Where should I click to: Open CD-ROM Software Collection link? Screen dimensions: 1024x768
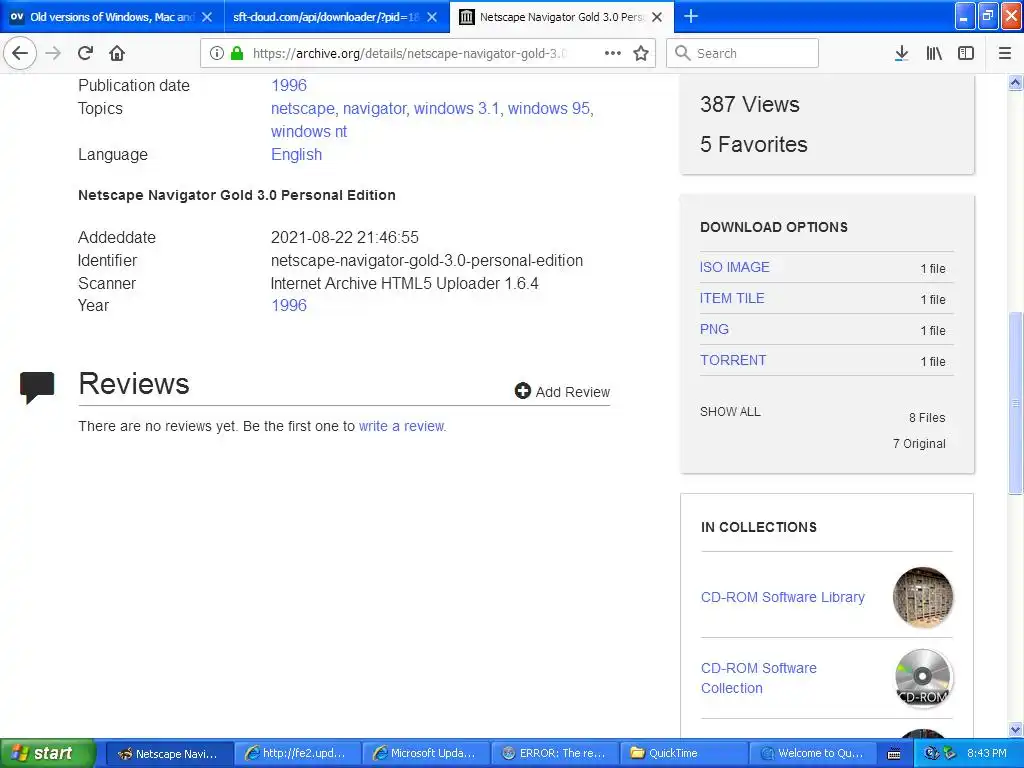[x=759, y=678]
